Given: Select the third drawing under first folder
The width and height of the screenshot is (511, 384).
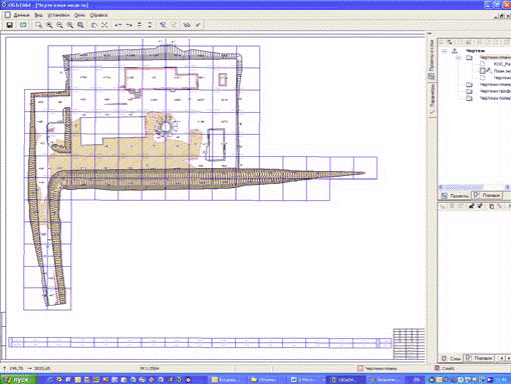Looking at the screenshot, I should (502, 78).
